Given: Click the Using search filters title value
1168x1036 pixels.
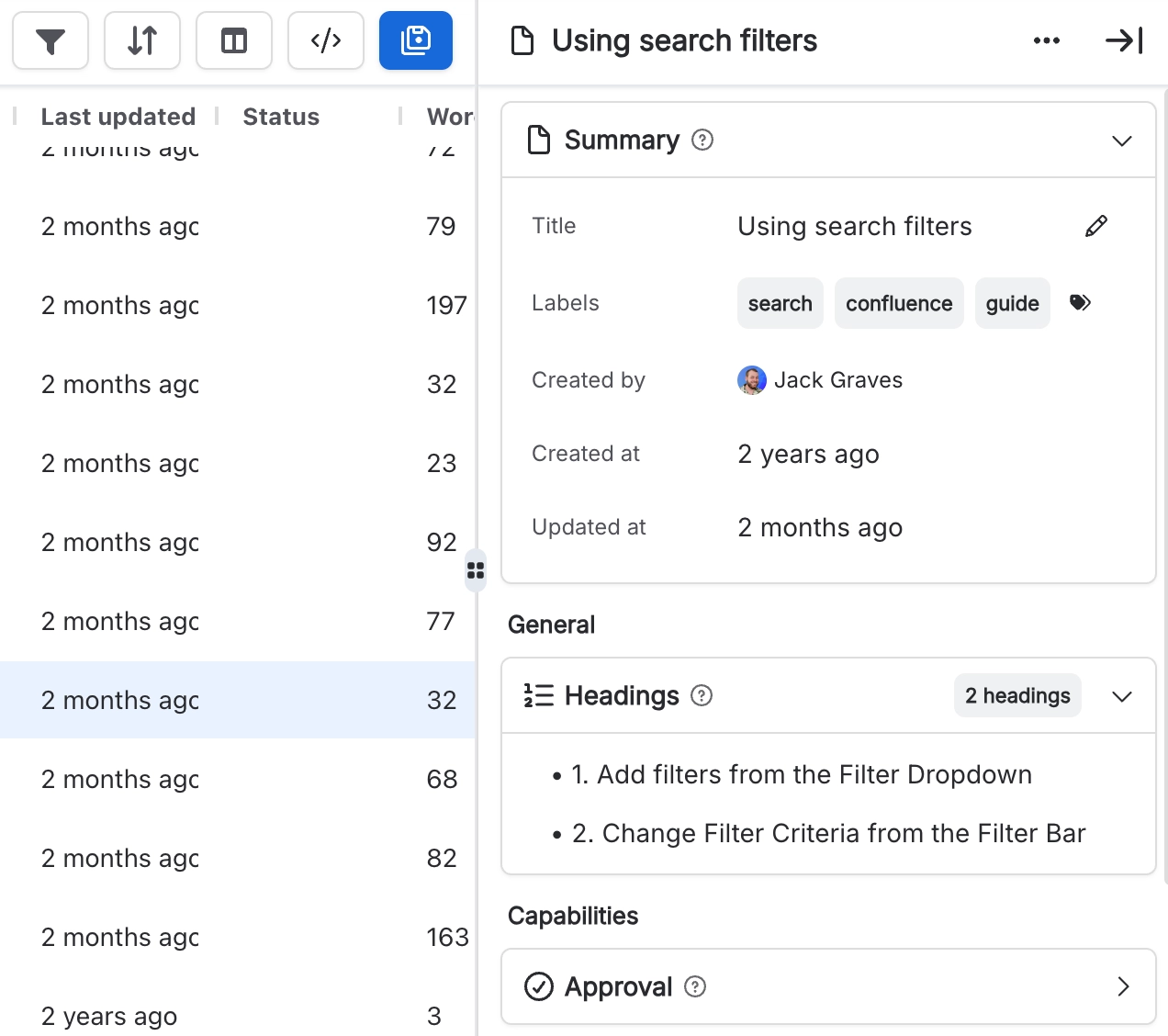Looking at the screenshot, I should tap(855, 226).
